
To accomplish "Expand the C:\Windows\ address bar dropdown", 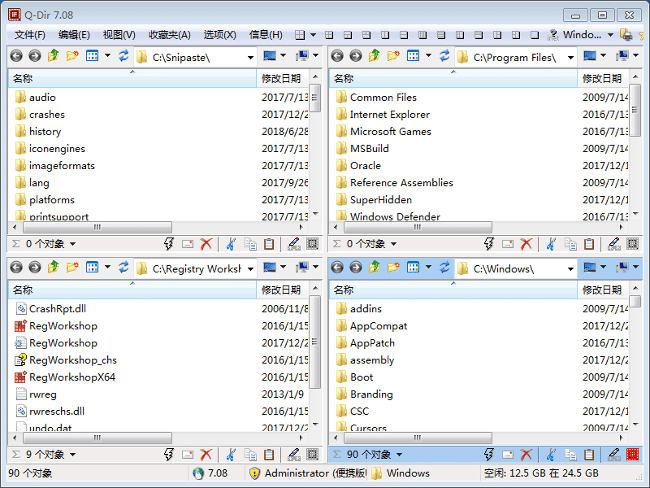I will click(x=569, y=268).
